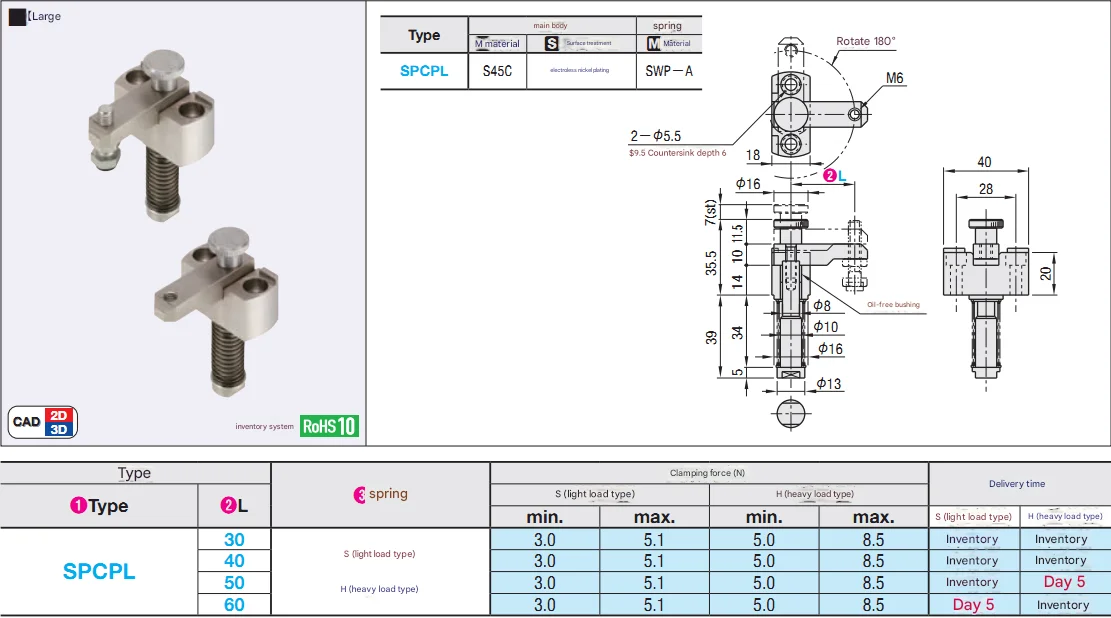Choose L value 50

pyautogui.click(x=234, y=583)
